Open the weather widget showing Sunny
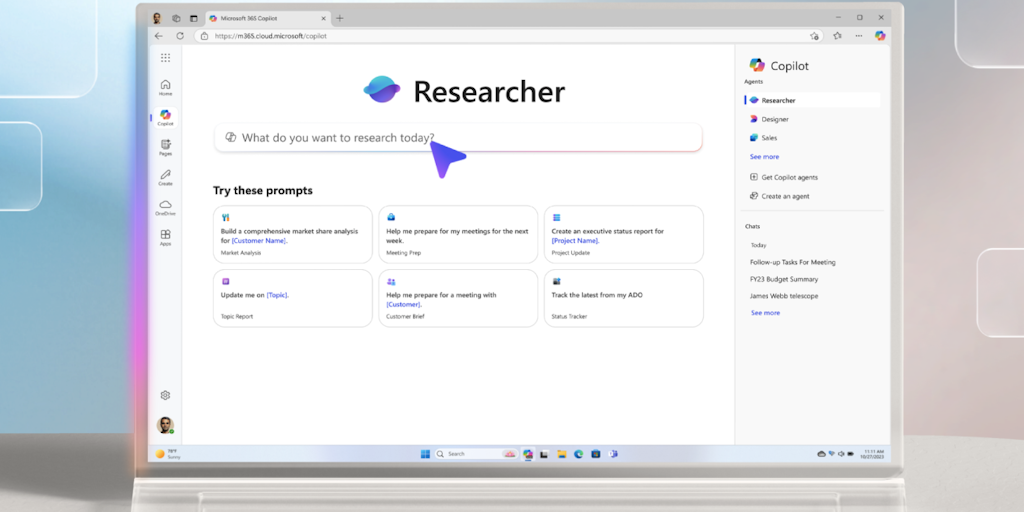 coord(167,454)
